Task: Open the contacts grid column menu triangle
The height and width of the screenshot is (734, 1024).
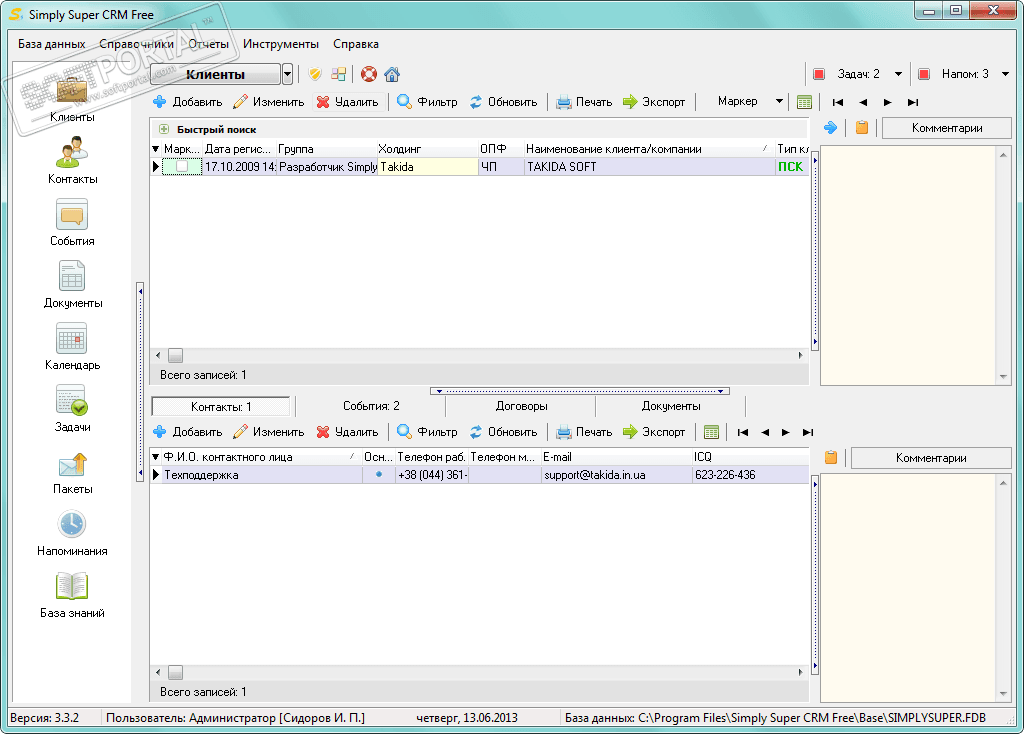Action: [x=155, y=456]
